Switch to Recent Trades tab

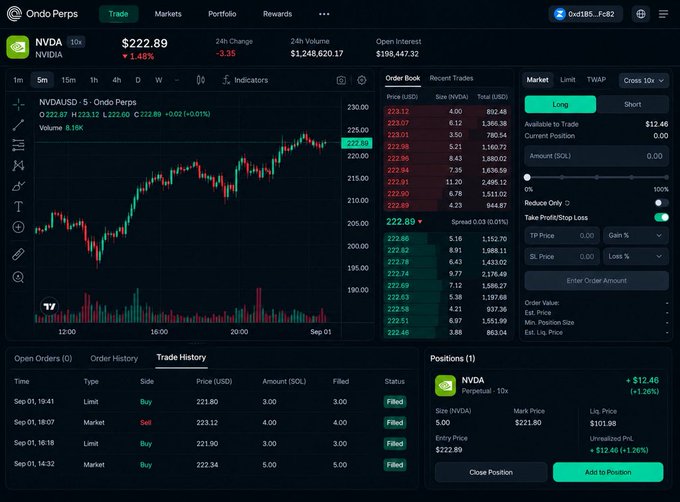(451, 78)
